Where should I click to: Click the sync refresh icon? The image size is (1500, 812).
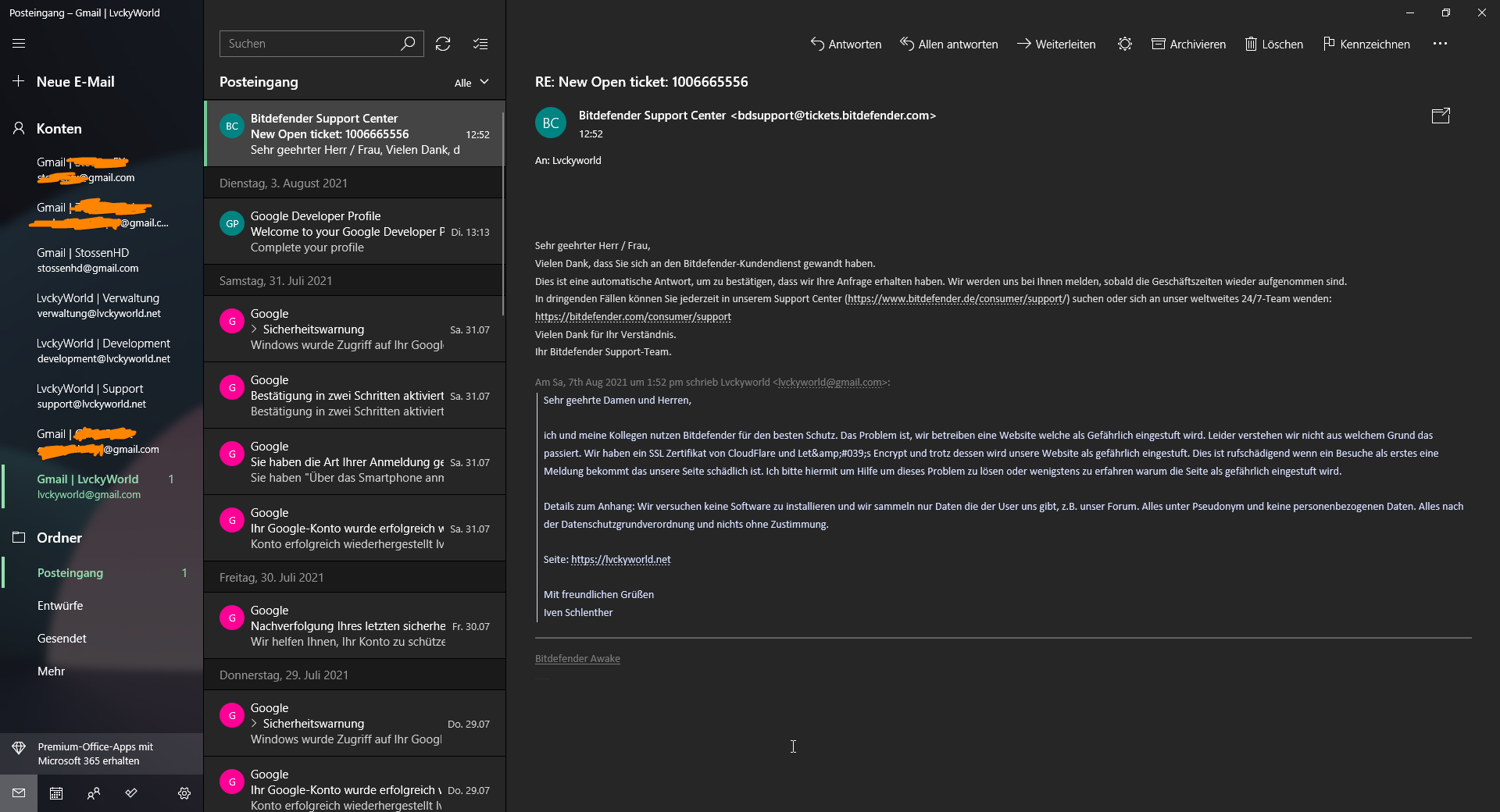(x=443, y=44)
